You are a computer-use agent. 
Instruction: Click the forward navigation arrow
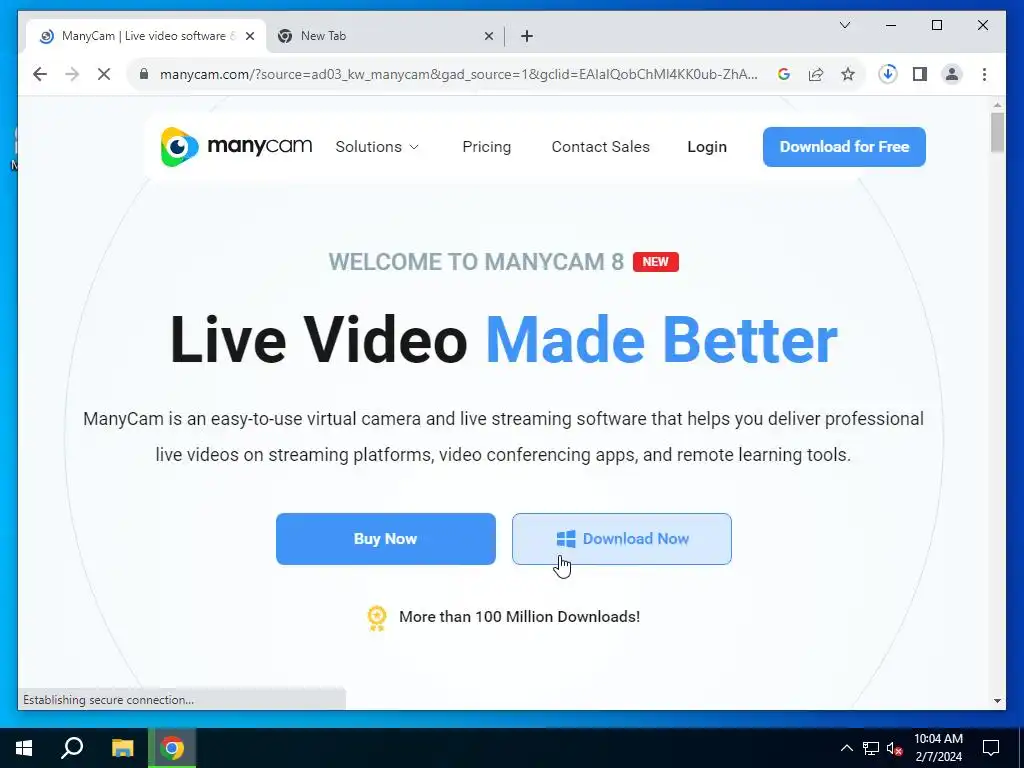[x=72, y=74]
